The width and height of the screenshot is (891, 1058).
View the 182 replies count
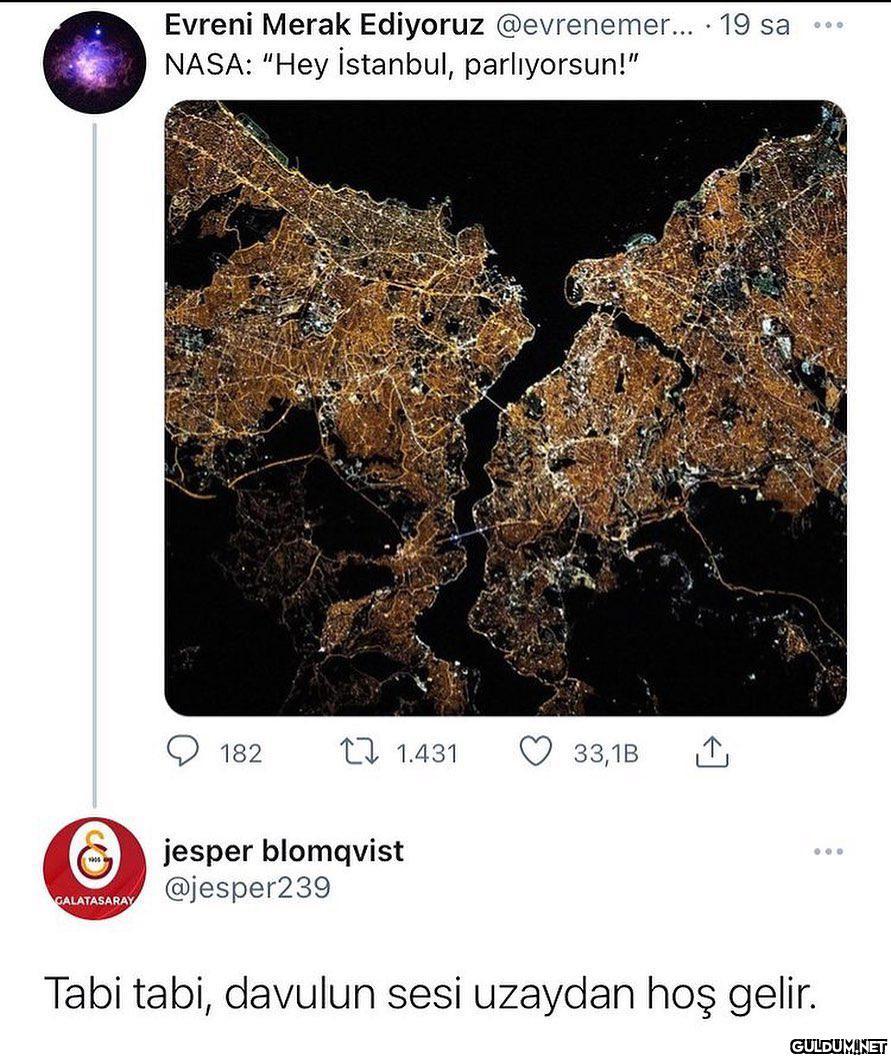[x=241, y=753]
